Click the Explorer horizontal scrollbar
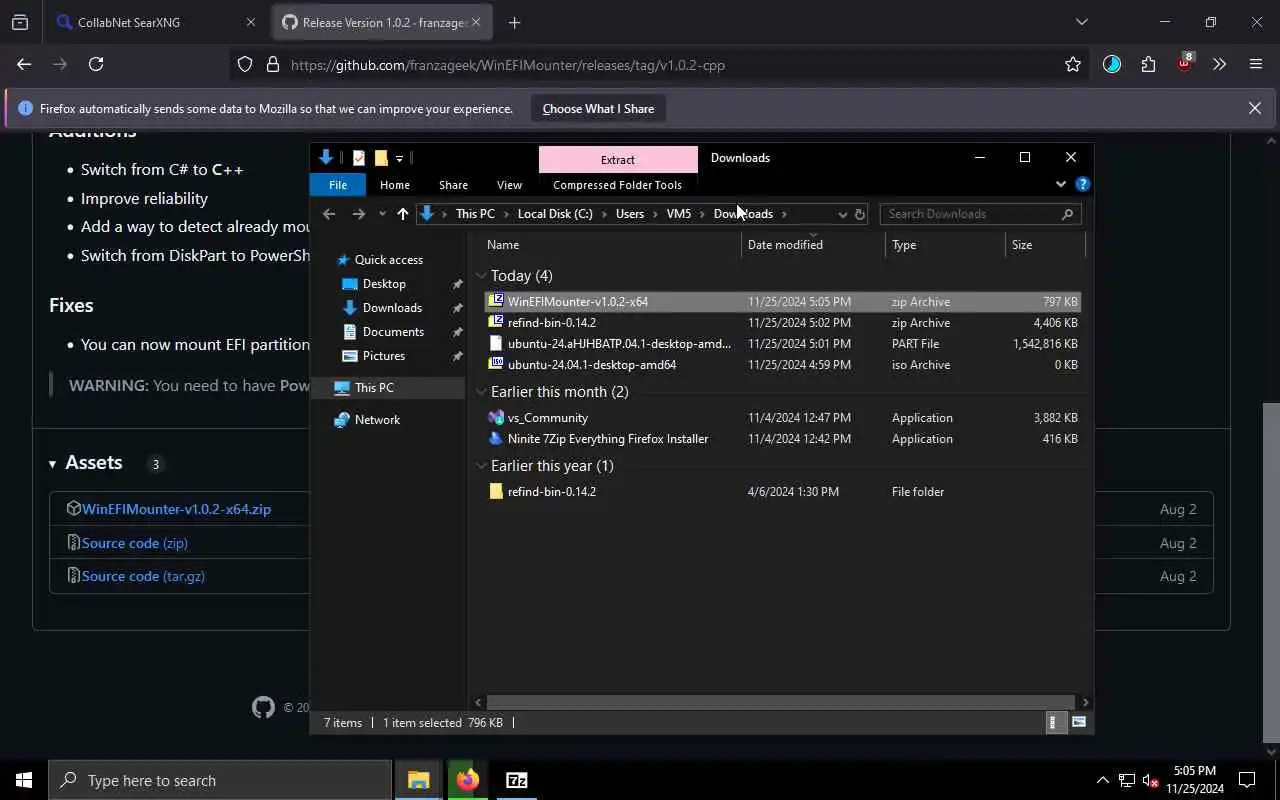Screen dimensions: 1280x800 (781, 703)
